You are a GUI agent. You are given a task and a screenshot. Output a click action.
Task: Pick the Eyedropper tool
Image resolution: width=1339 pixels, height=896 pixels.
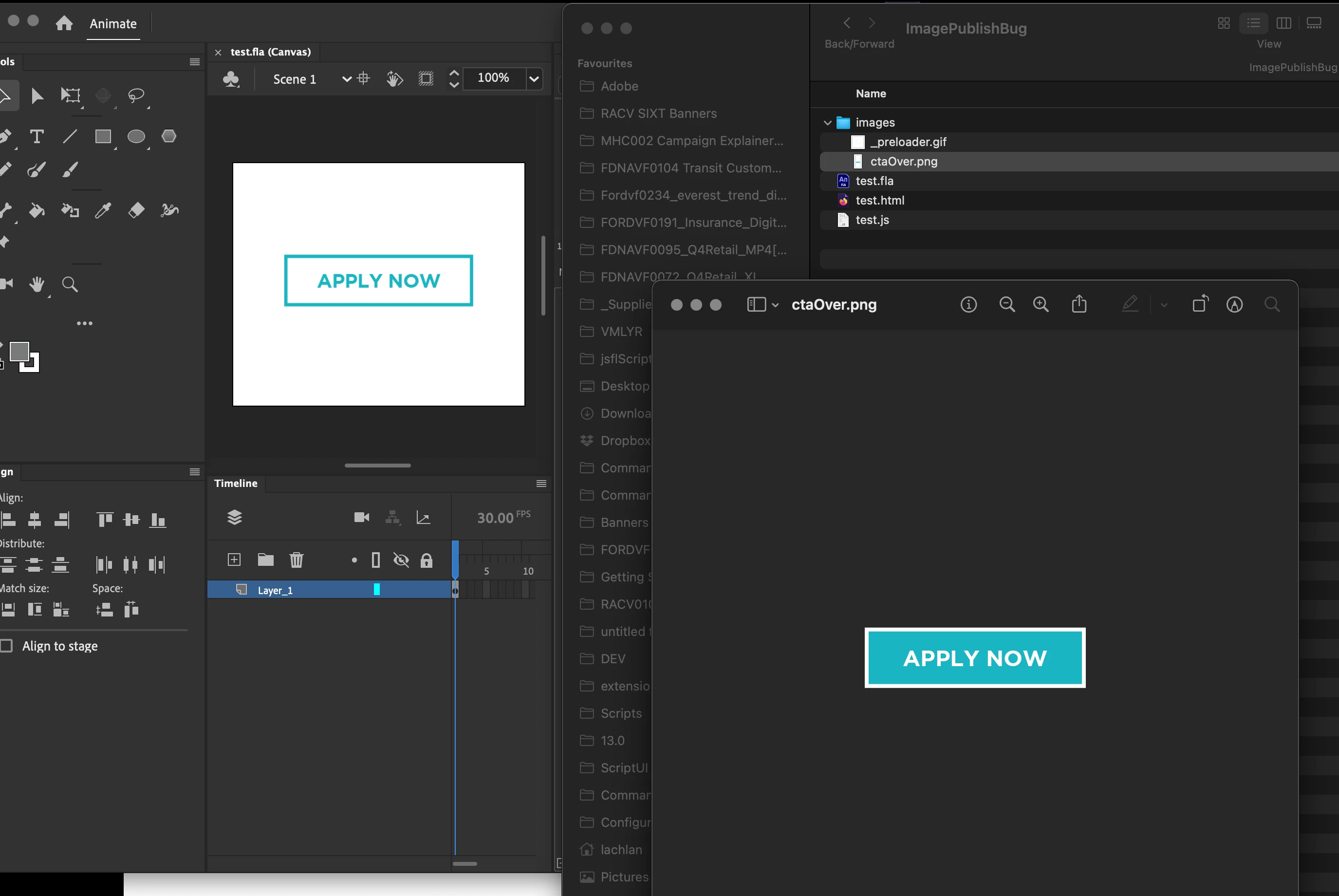tap(103, 210)
